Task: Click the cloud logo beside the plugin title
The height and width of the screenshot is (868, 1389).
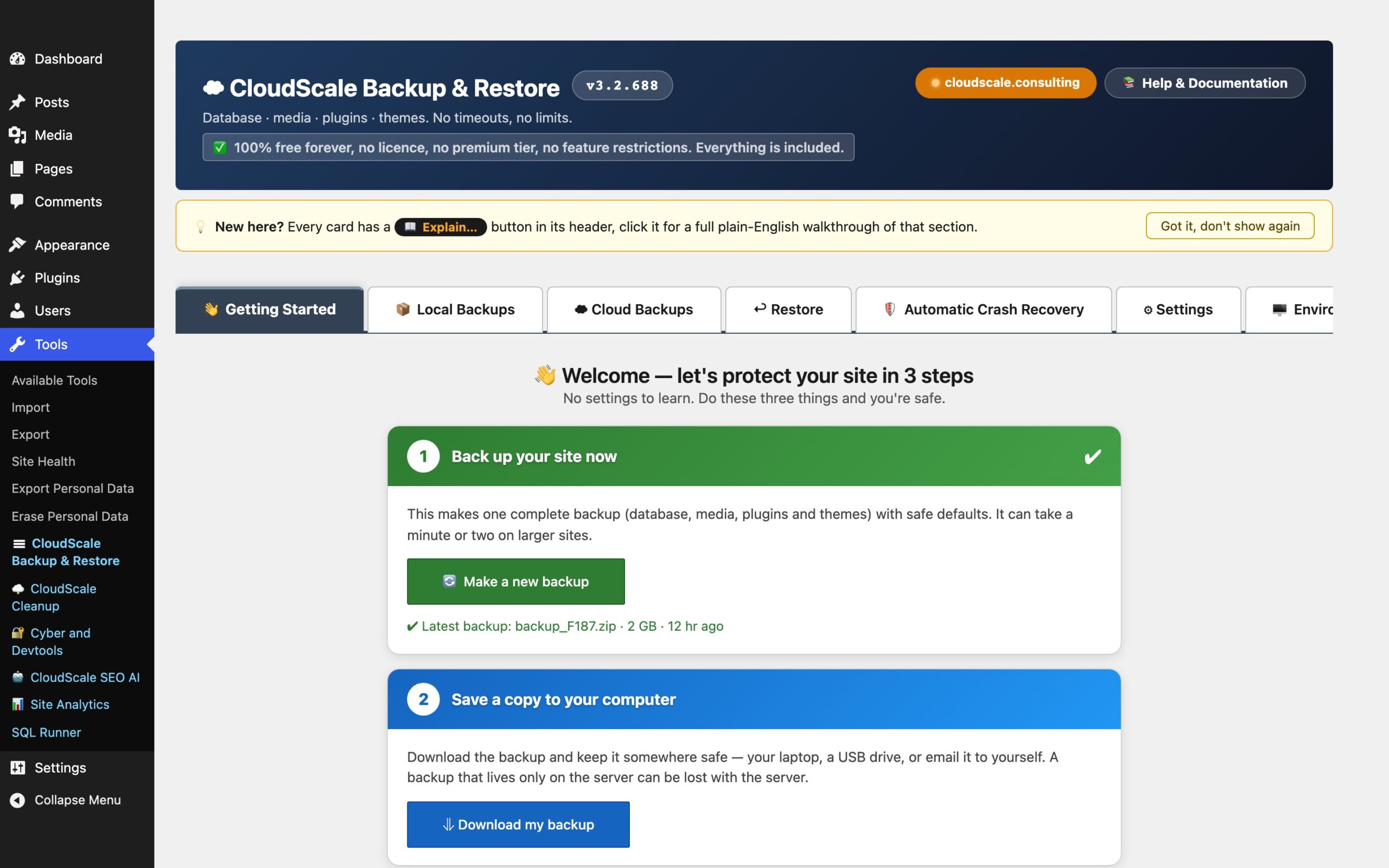Action: (214, 87)
